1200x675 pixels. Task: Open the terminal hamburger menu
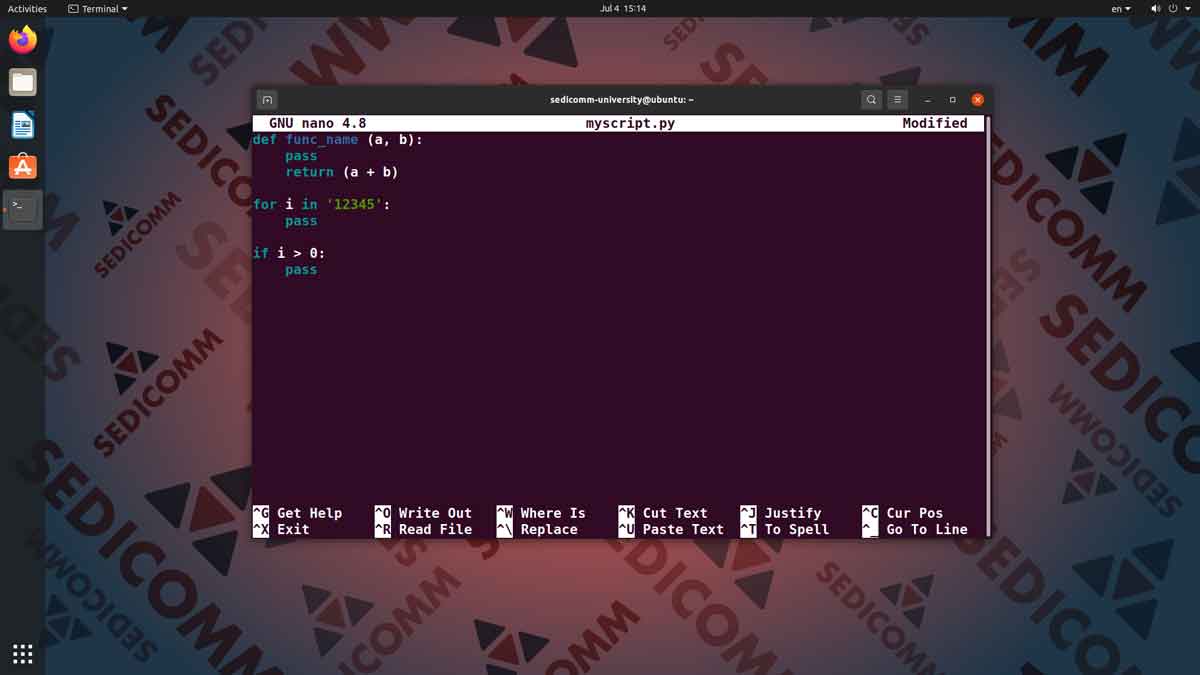pos(898,100)
